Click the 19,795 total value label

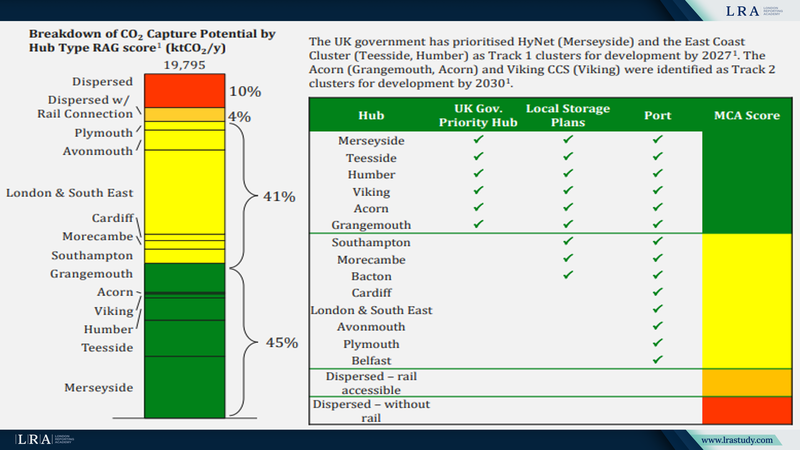point(185,65)
